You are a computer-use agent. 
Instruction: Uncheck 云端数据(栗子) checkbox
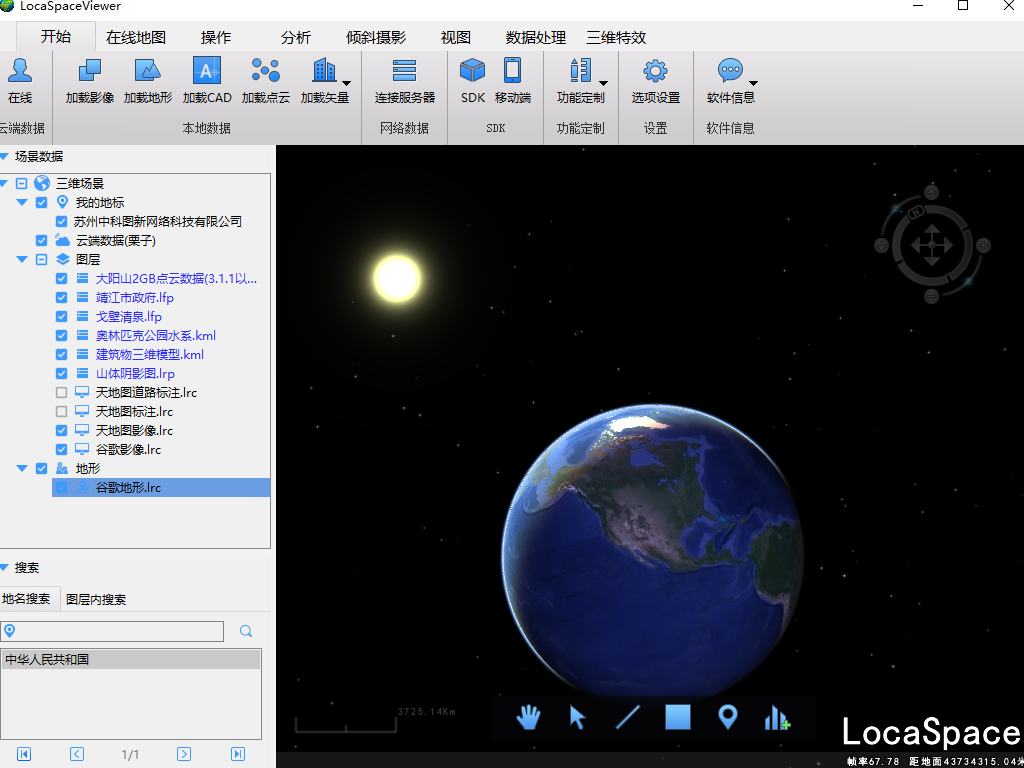point(41,240)
